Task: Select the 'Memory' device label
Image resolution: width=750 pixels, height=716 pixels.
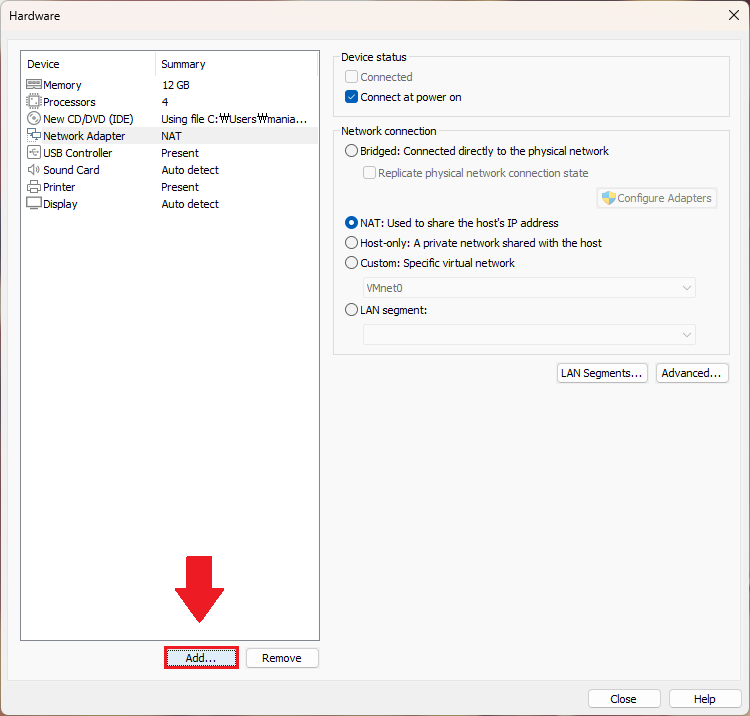Action: click(x=62, y=85)
